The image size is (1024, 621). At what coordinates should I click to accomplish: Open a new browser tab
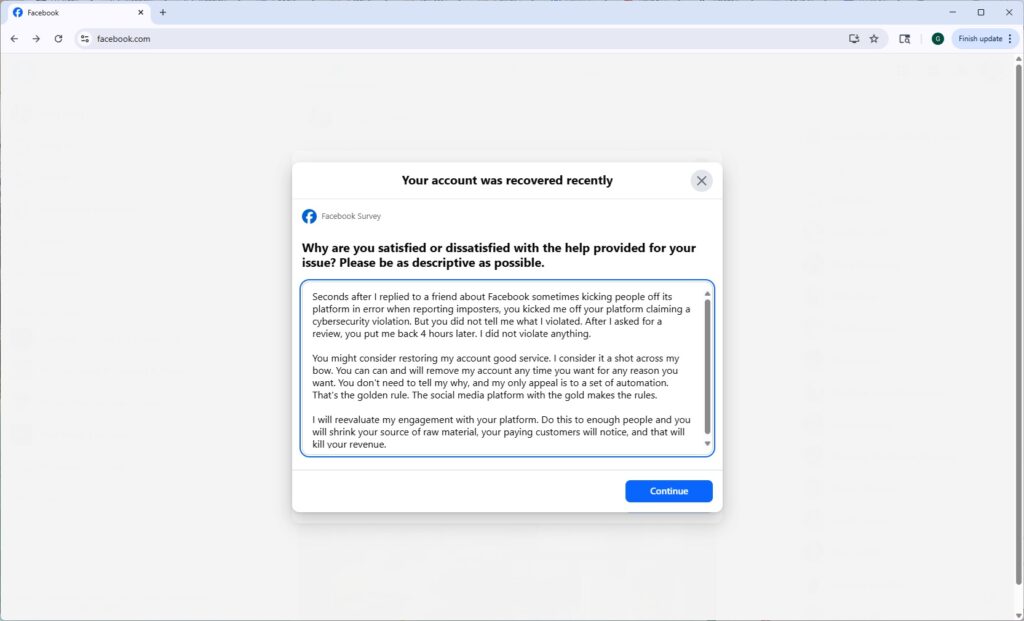tap(163, 13)
